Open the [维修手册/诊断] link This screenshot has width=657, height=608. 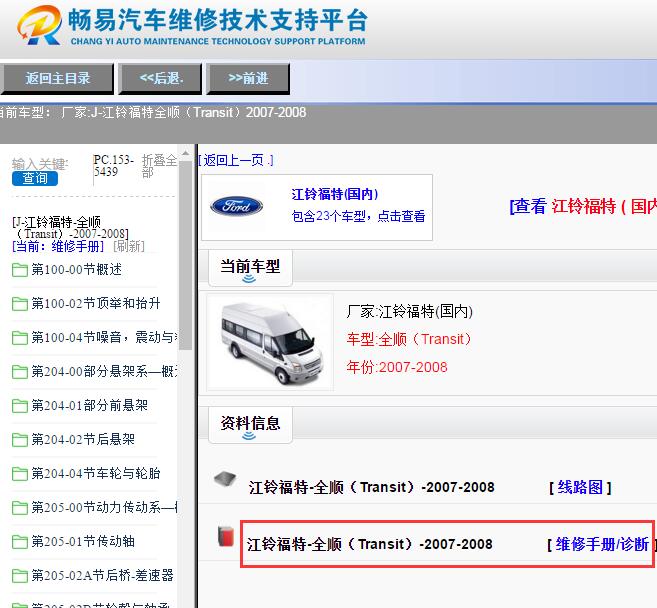tap(602, 544)
